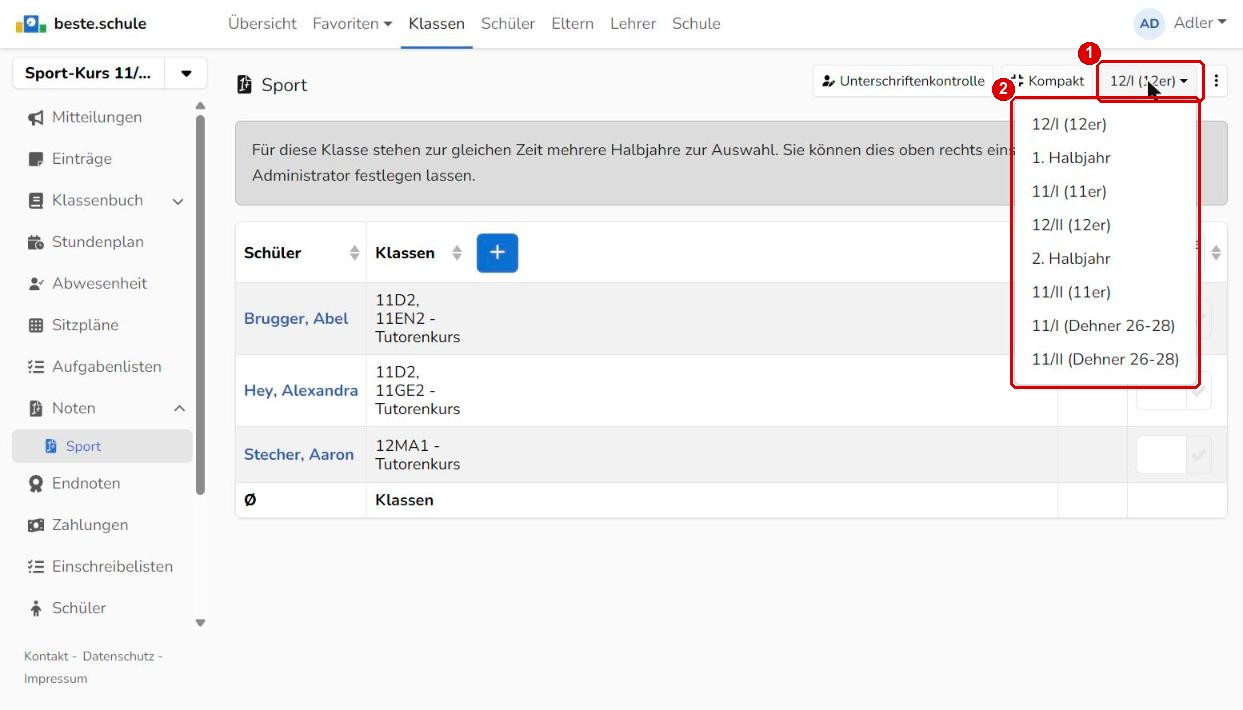Open Klassen in top navigation
1243x710 pixels.
pyautogui.click(x=437, y=23)
